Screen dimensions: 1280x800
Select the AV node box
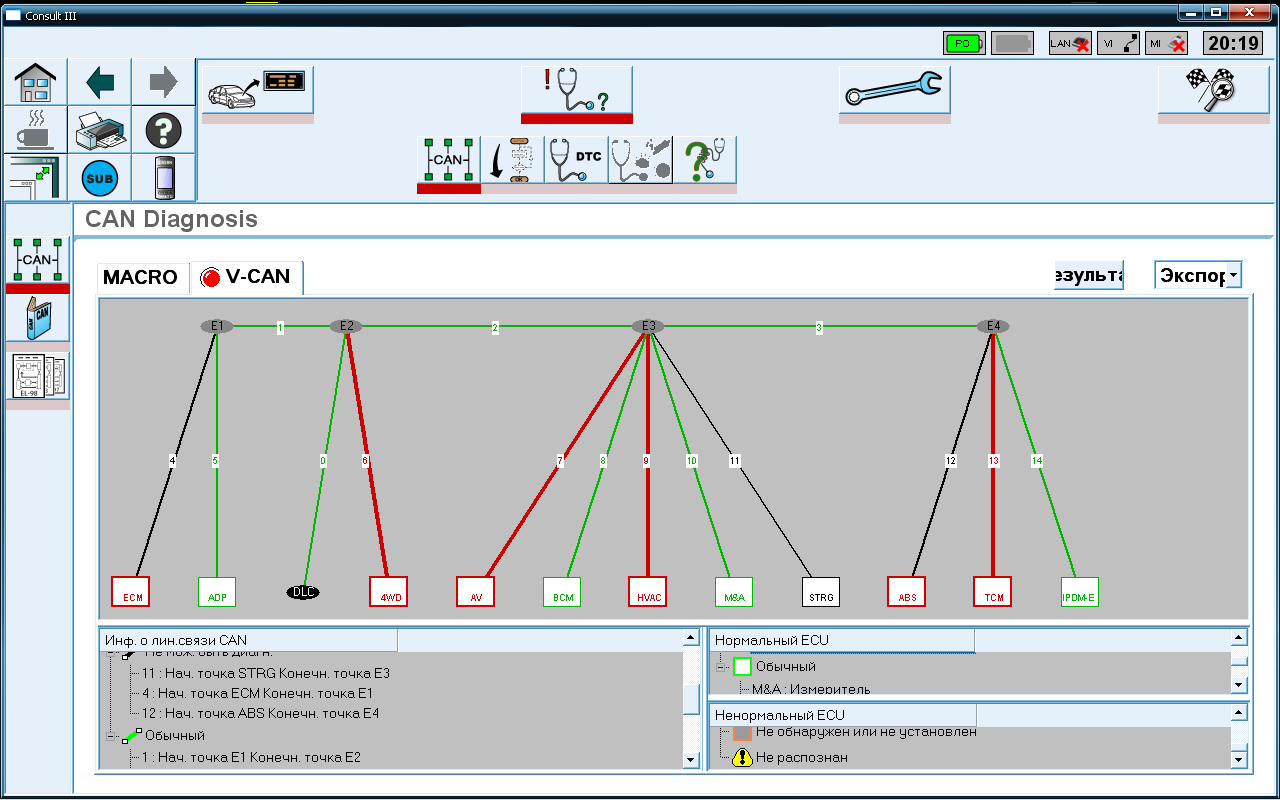[x=475, y=591]
